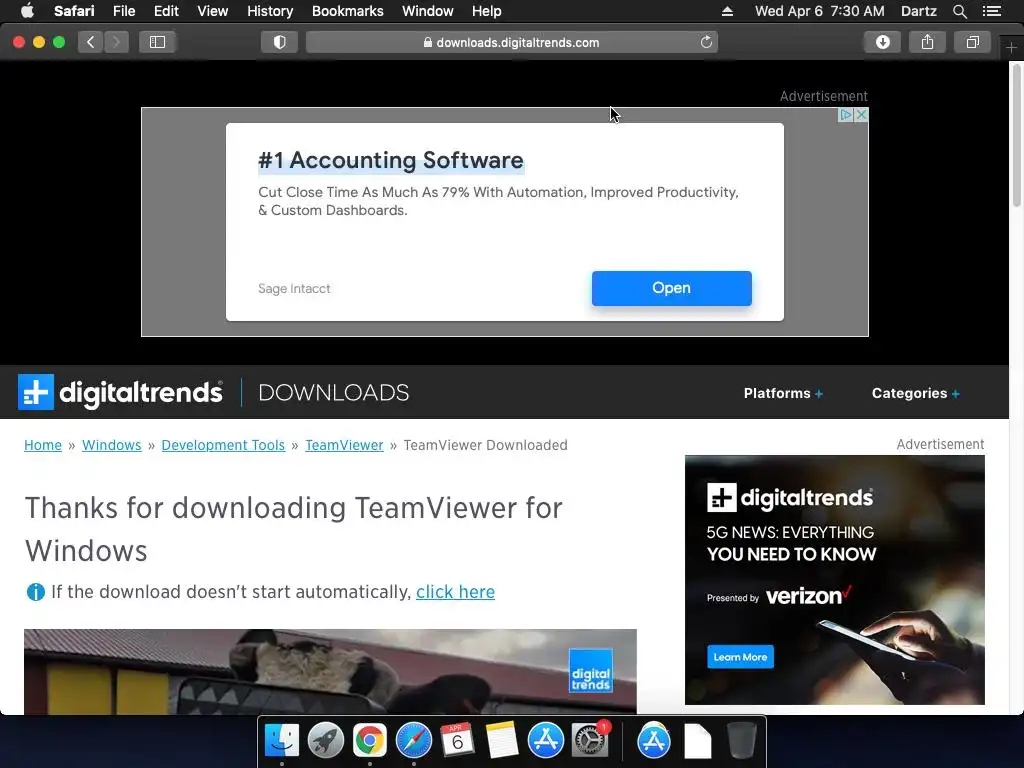Open Launchpad from the dock
1024x768 pixels.
[326, 741]
